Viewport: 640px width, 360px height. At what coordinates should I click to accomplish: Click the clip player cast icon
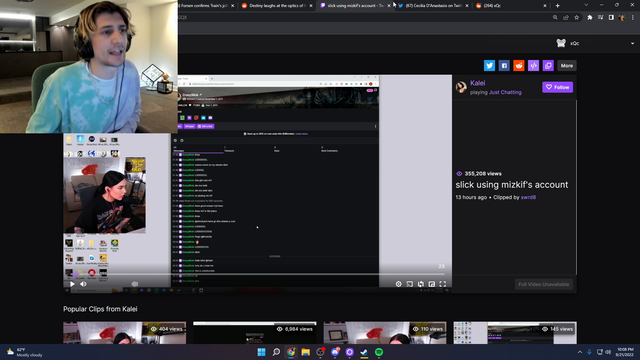point(409,284)
